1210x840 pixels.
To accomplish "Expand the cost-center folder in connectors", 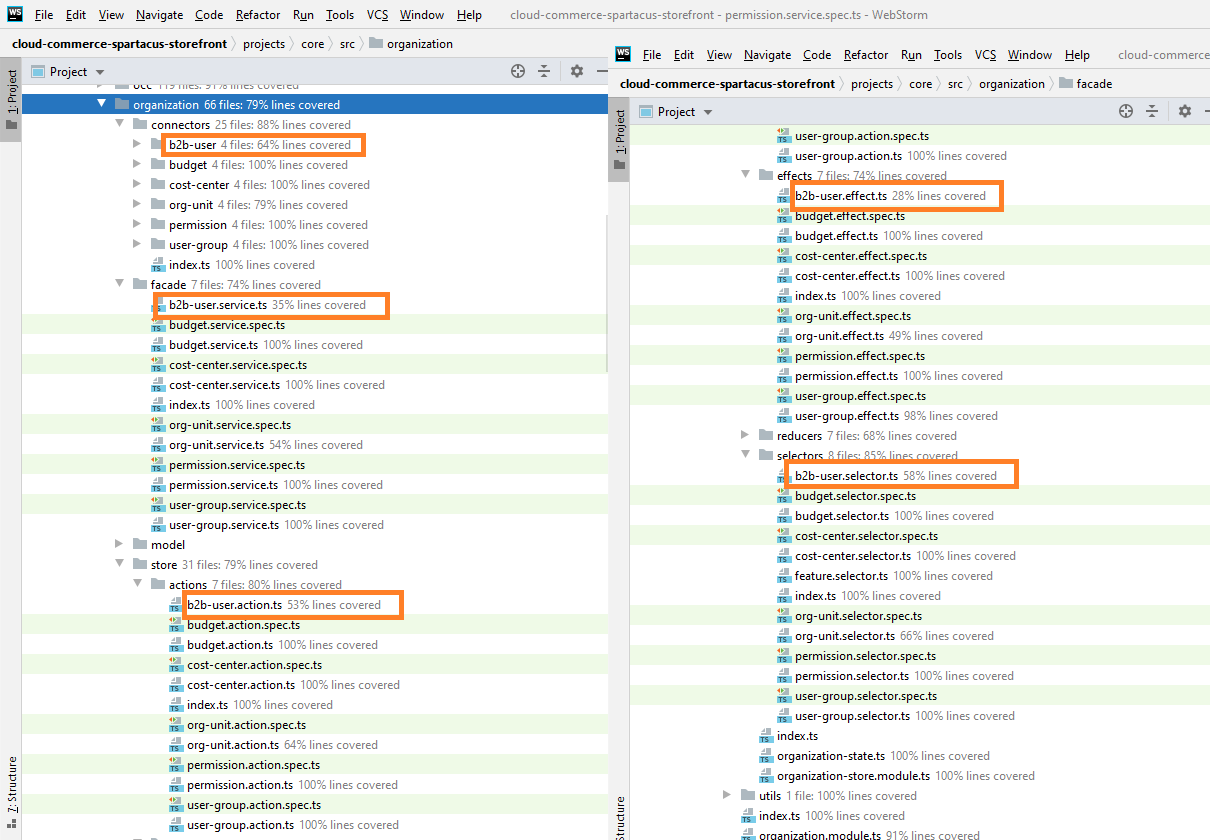I will (138, 185).
